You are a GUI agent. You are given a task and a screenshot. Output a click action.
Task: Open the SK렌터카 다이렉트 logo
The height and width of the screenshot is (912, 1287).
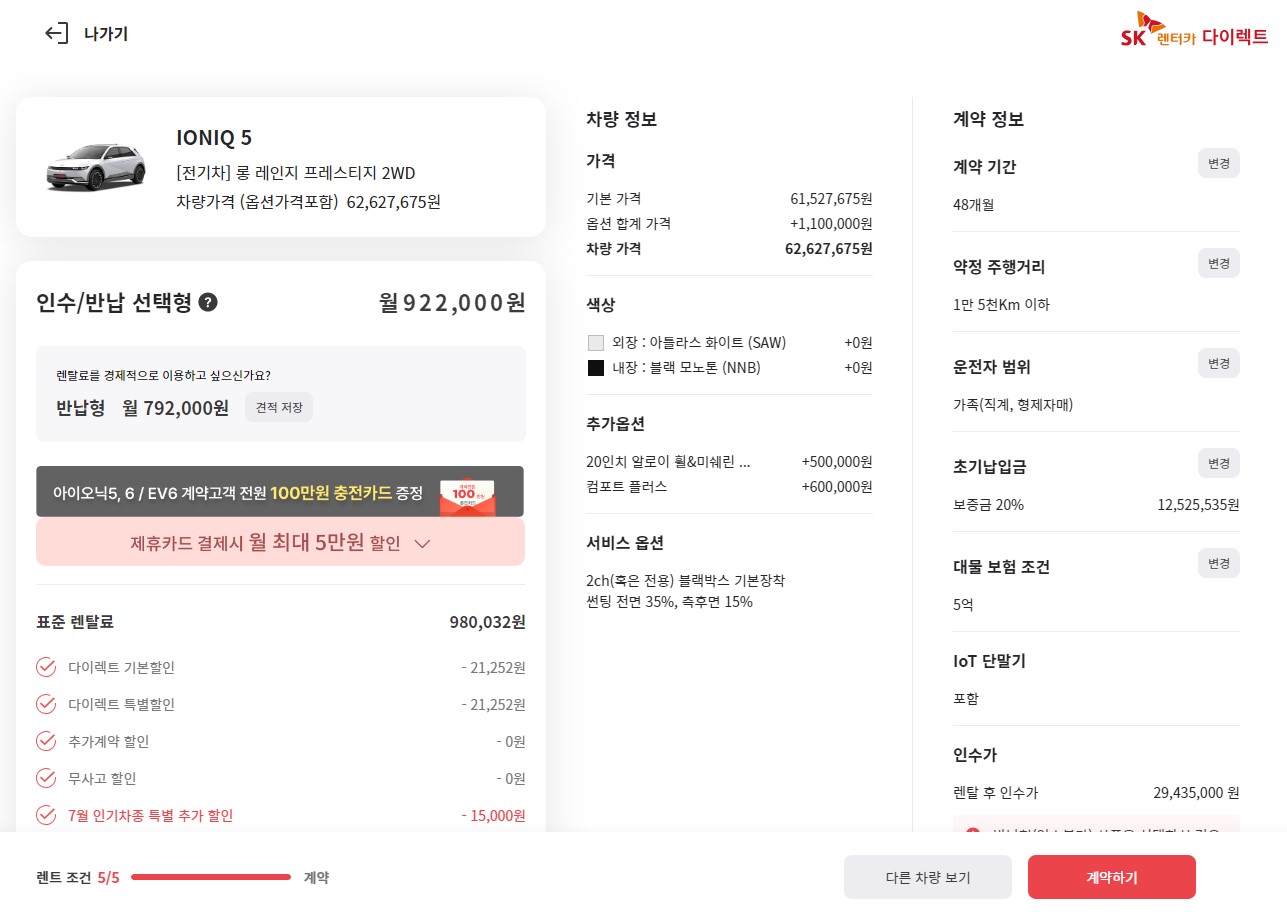pos(1194,31)
